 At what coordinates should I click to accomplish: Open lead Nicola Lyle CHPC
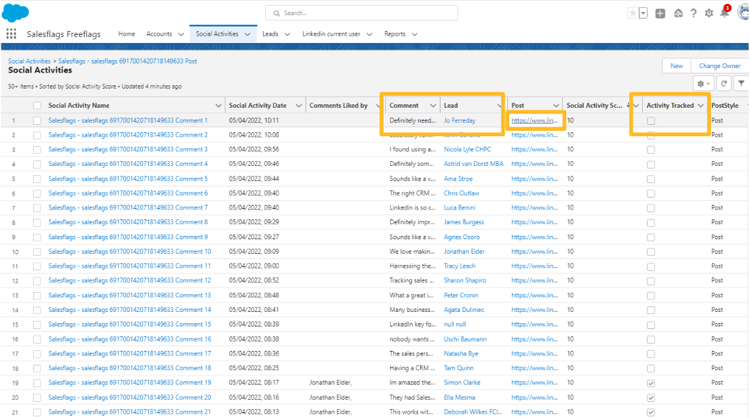pyautogui.click(x=467, y=150)
